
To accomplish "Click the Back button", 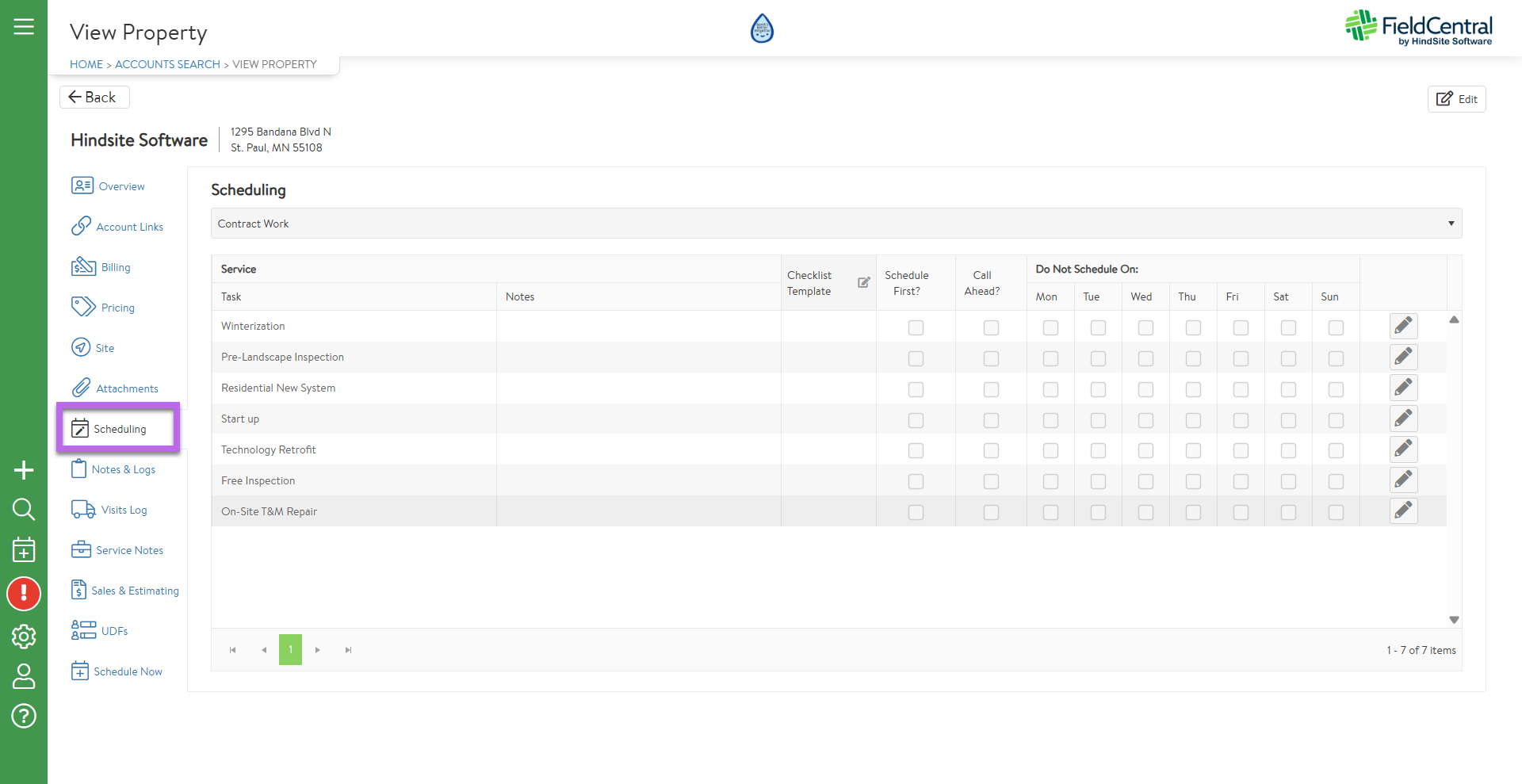I will pyautogui.click(x=94, y=97).
